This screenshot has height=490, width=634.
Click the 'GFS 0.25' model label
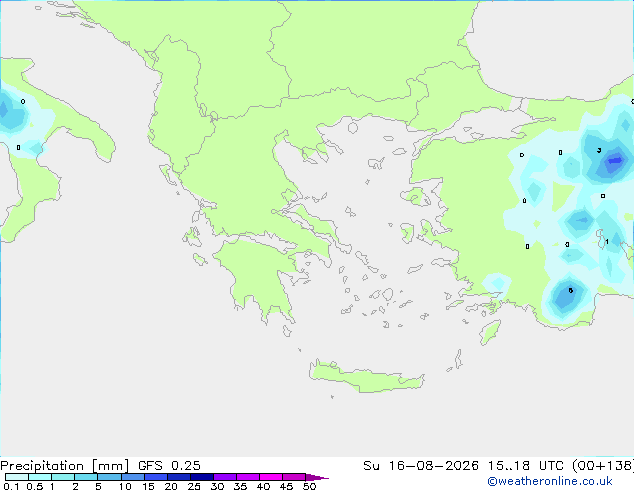[x=169, y=466]
